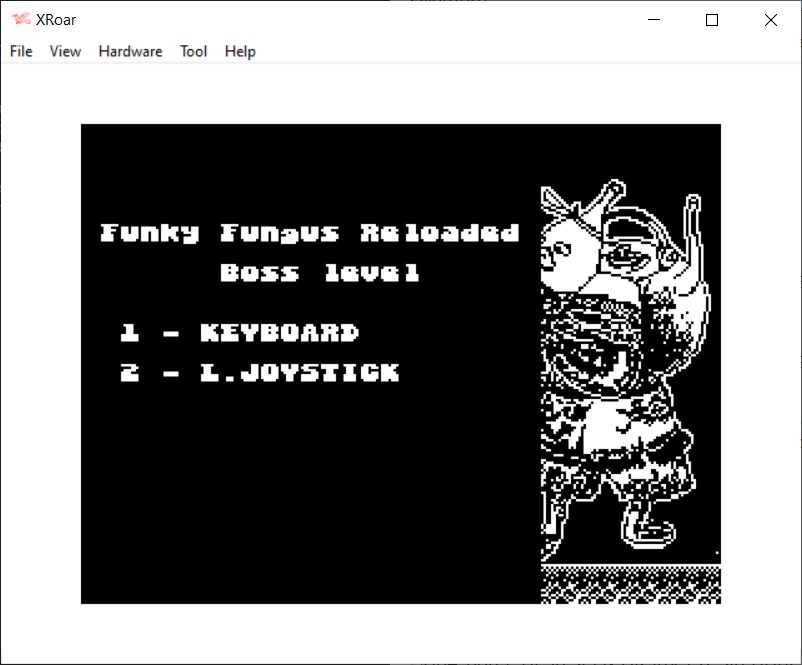Image resolution: width=802 pixels, height=665 pixels.
Task: Click the empty black area below the options
Action: pyautogui.click(x=300, y=490)
